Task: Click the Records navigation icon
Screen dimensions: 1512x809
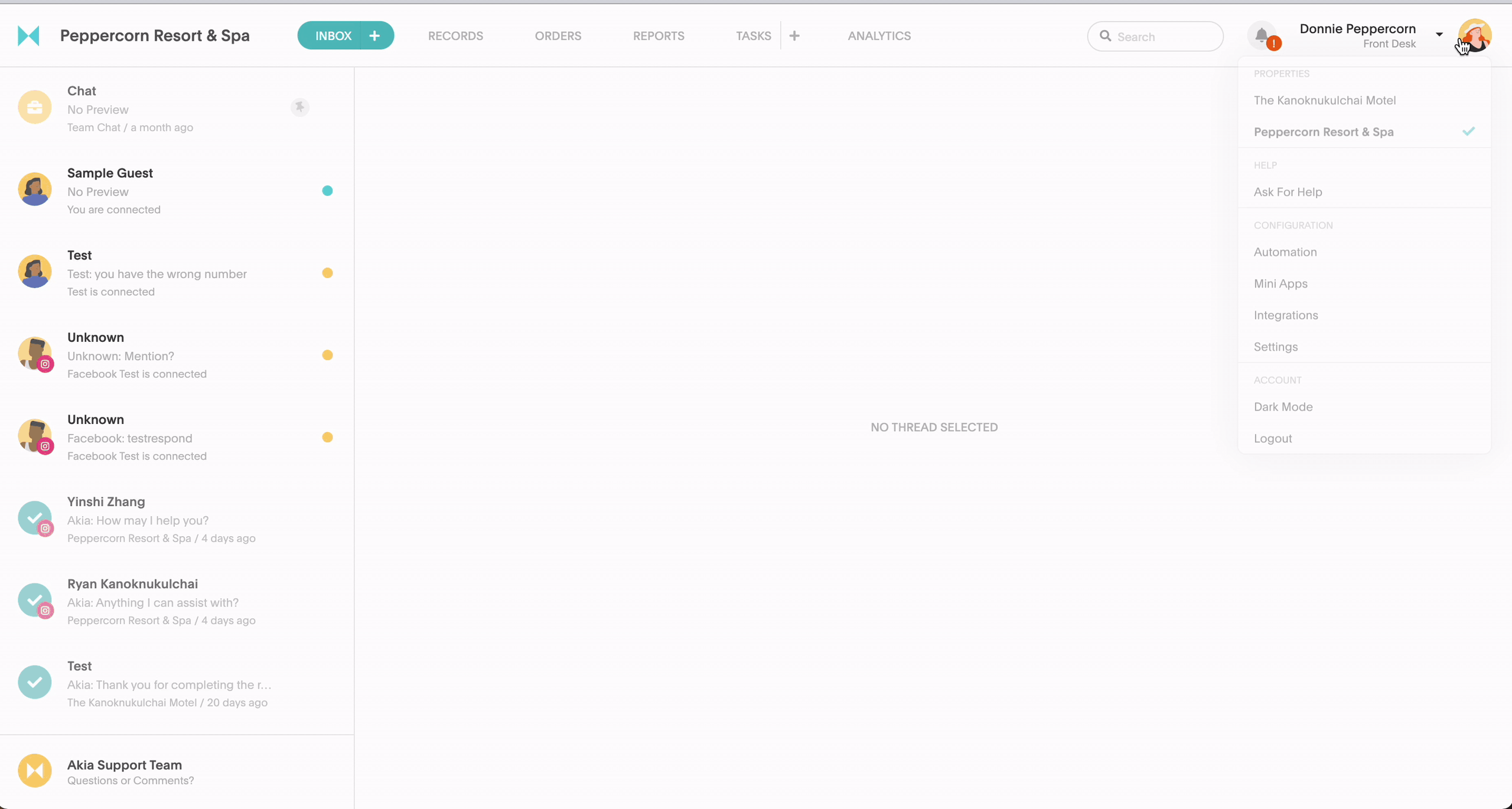Action: [455, 36]
